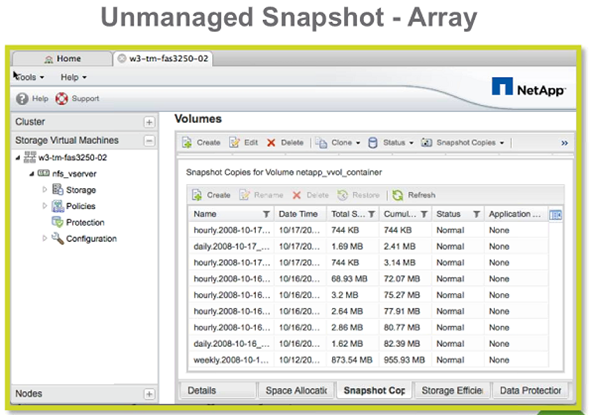Viewport: 590px width, 415px height.
Task: Select the Snapshot Copies bottom tab
Action: 374,391
